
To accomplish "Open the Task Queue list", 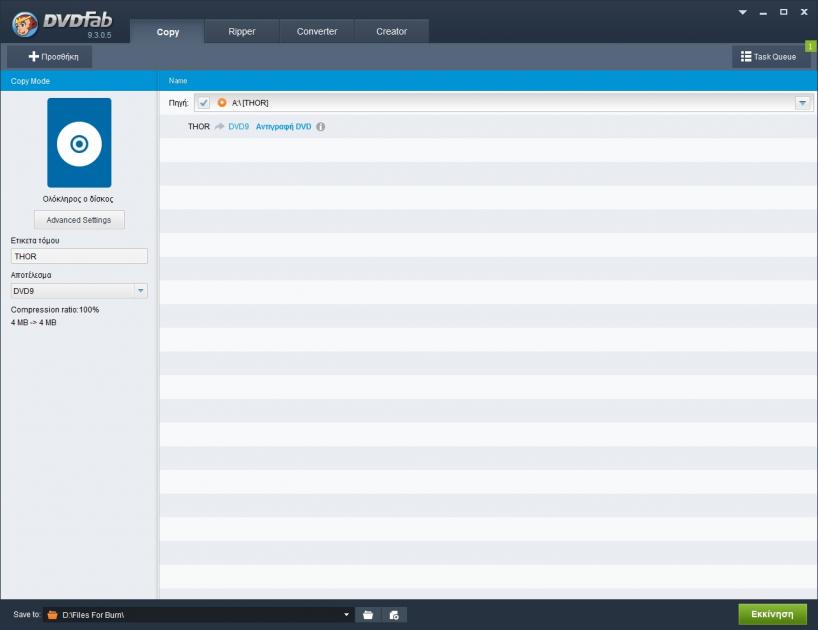I will point(771,56).
